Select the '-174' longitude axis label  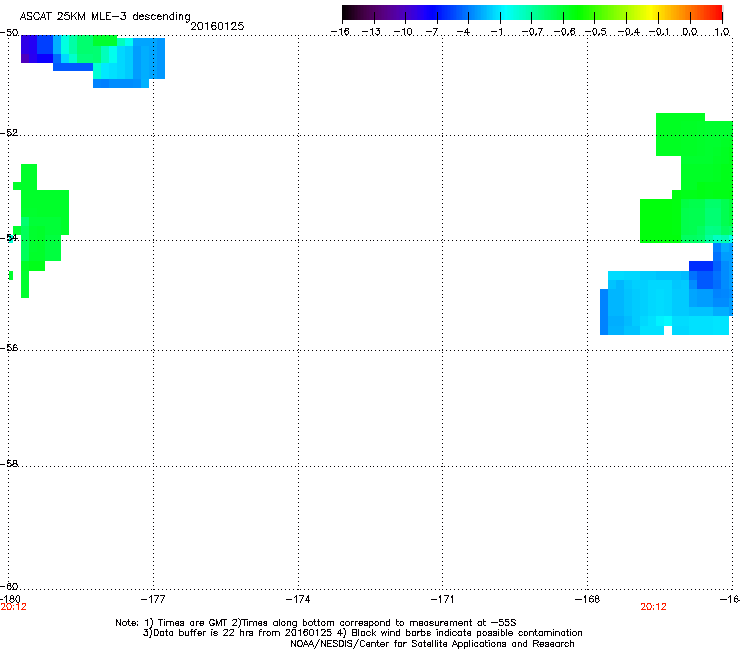(298, 599)
